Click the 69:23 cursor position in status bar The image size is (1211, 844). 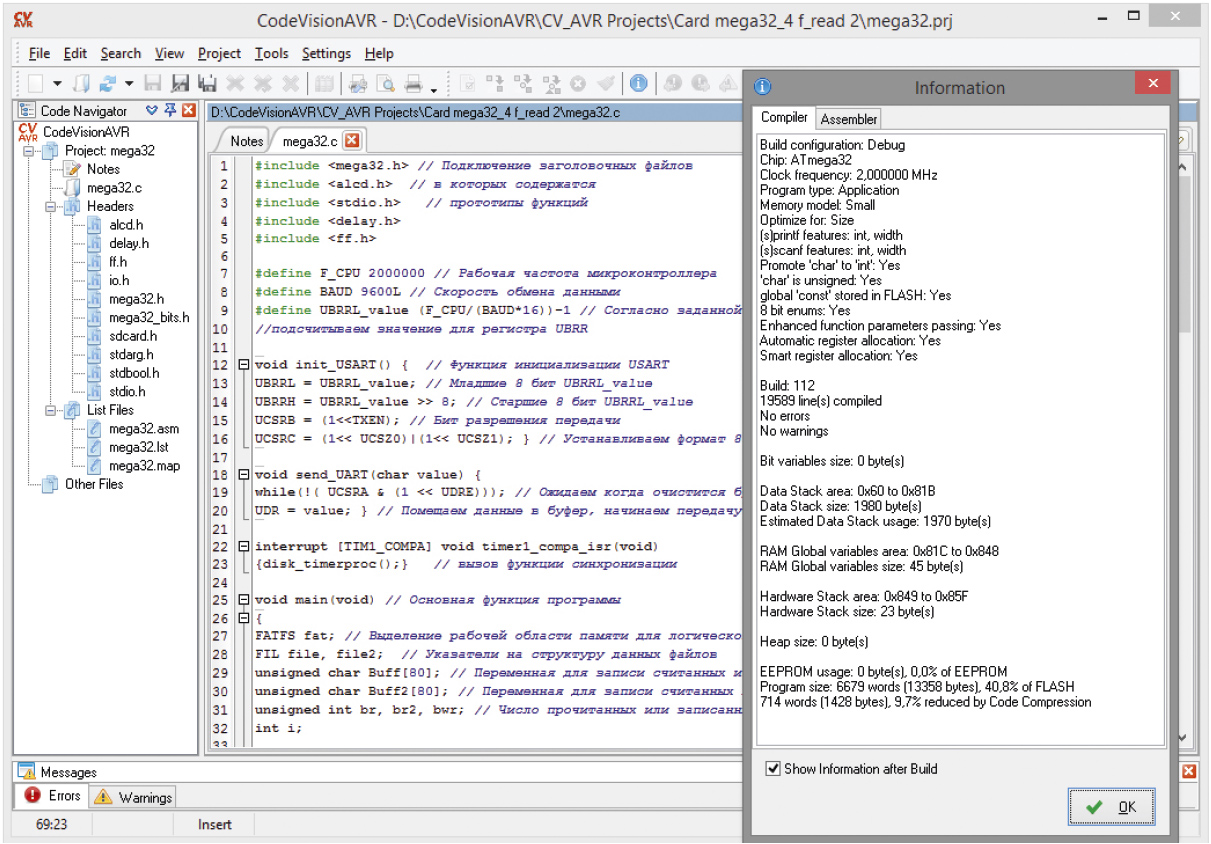[x=51, y=825]
